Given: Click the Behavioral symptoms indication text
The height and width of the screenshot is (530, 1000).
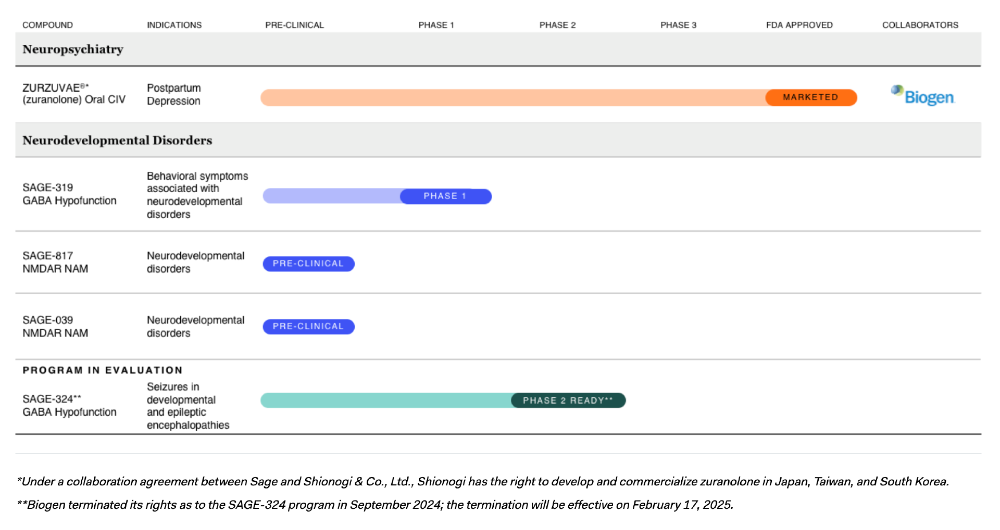Looking at the screenshot, I should click(x=197, y=195).
